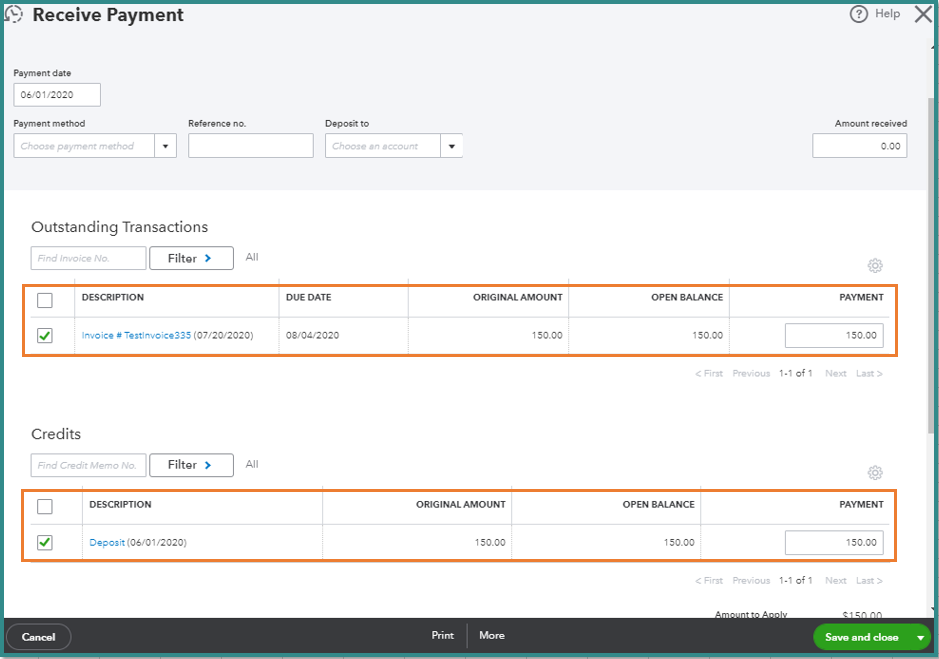
Task: Edit the invoice payment amount 150.00 field
Action: tap(834, 335)
